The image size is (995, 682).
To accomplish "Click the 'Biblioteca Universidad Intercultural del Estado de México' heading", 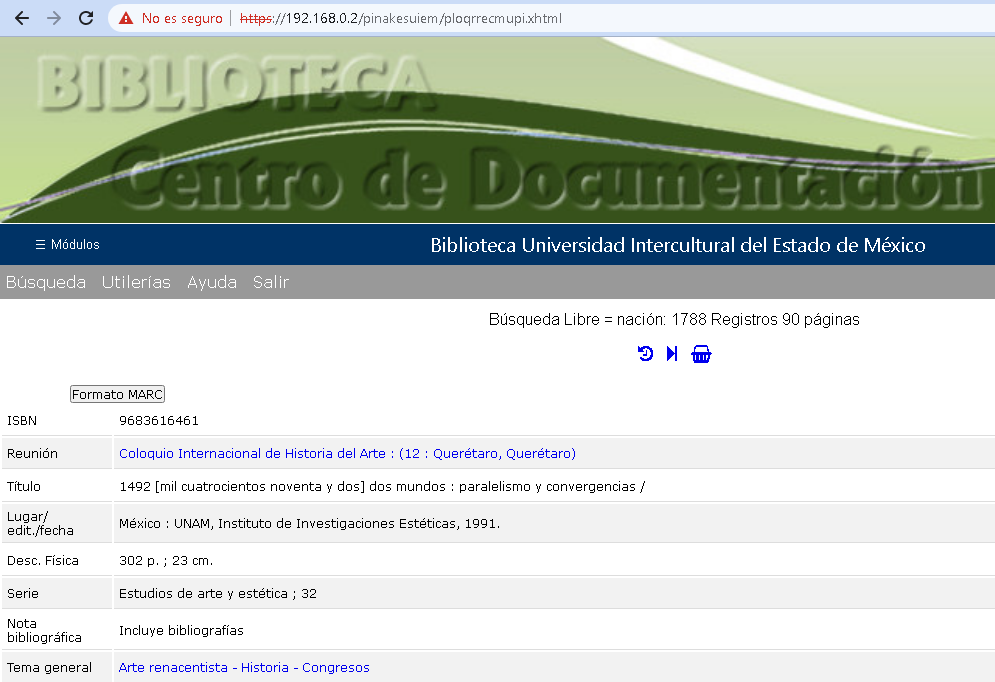I will [x=678, y=245].
